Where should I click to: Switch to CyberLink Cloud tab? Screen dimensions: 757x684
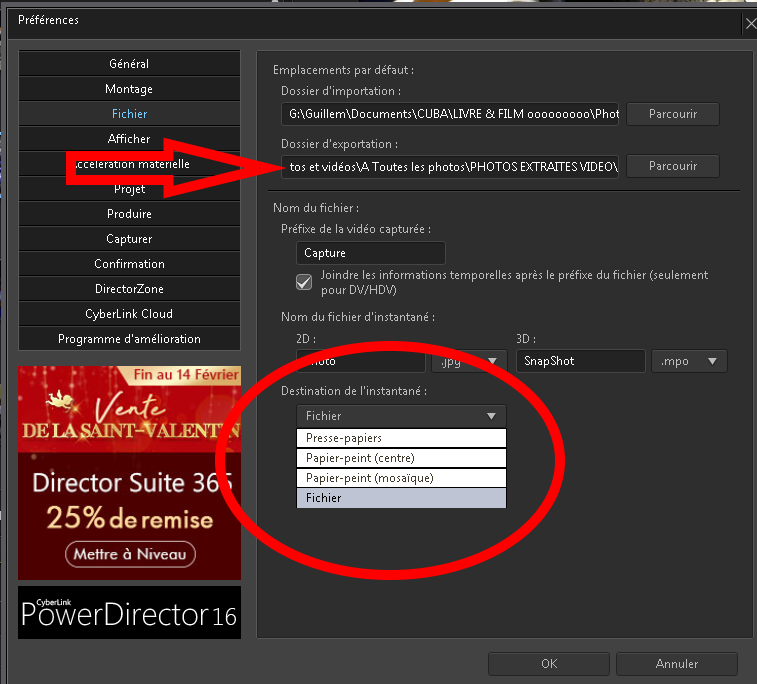(x=129, y=314)
